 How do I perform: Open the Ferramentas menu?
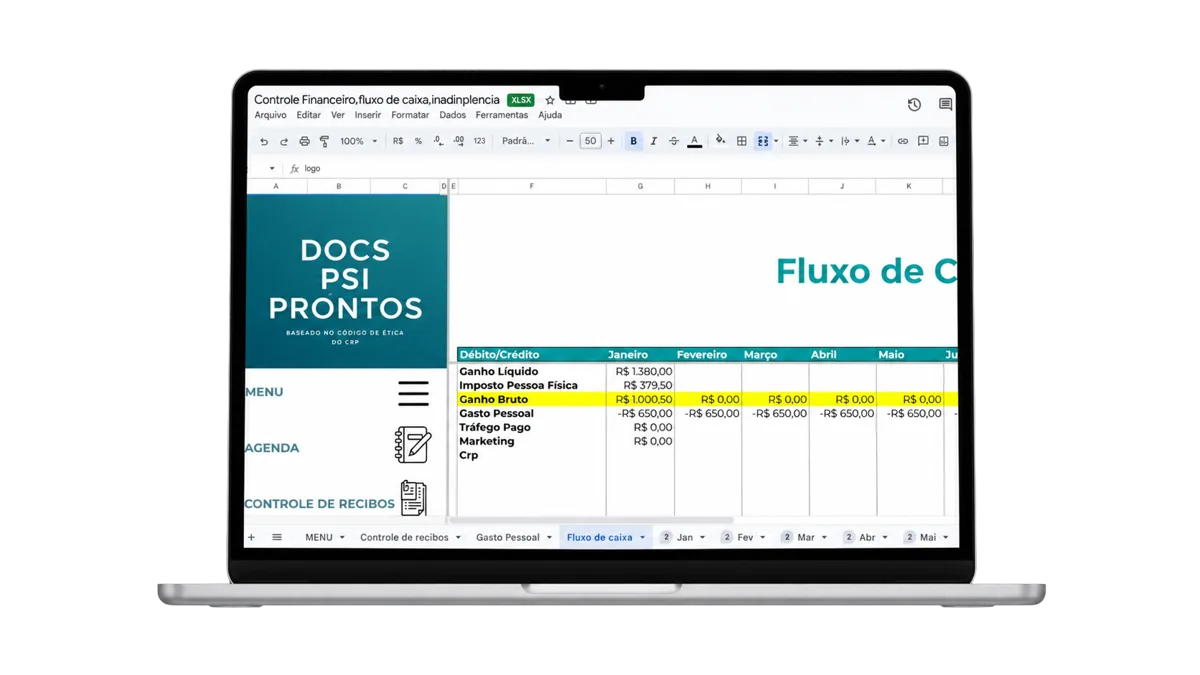point(502,115)
